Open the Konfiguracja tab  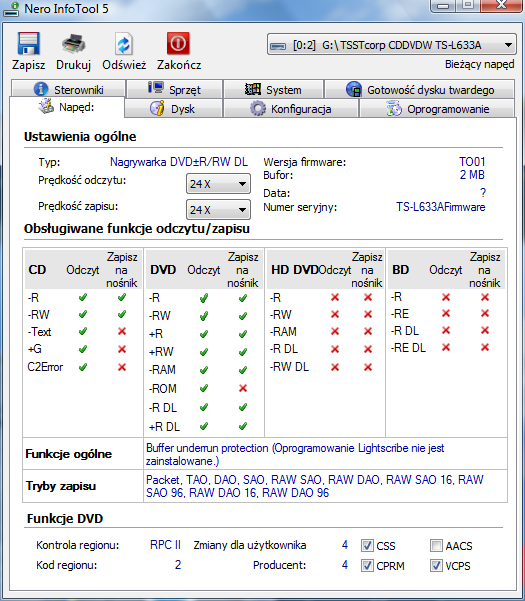(x=291, y=108)
